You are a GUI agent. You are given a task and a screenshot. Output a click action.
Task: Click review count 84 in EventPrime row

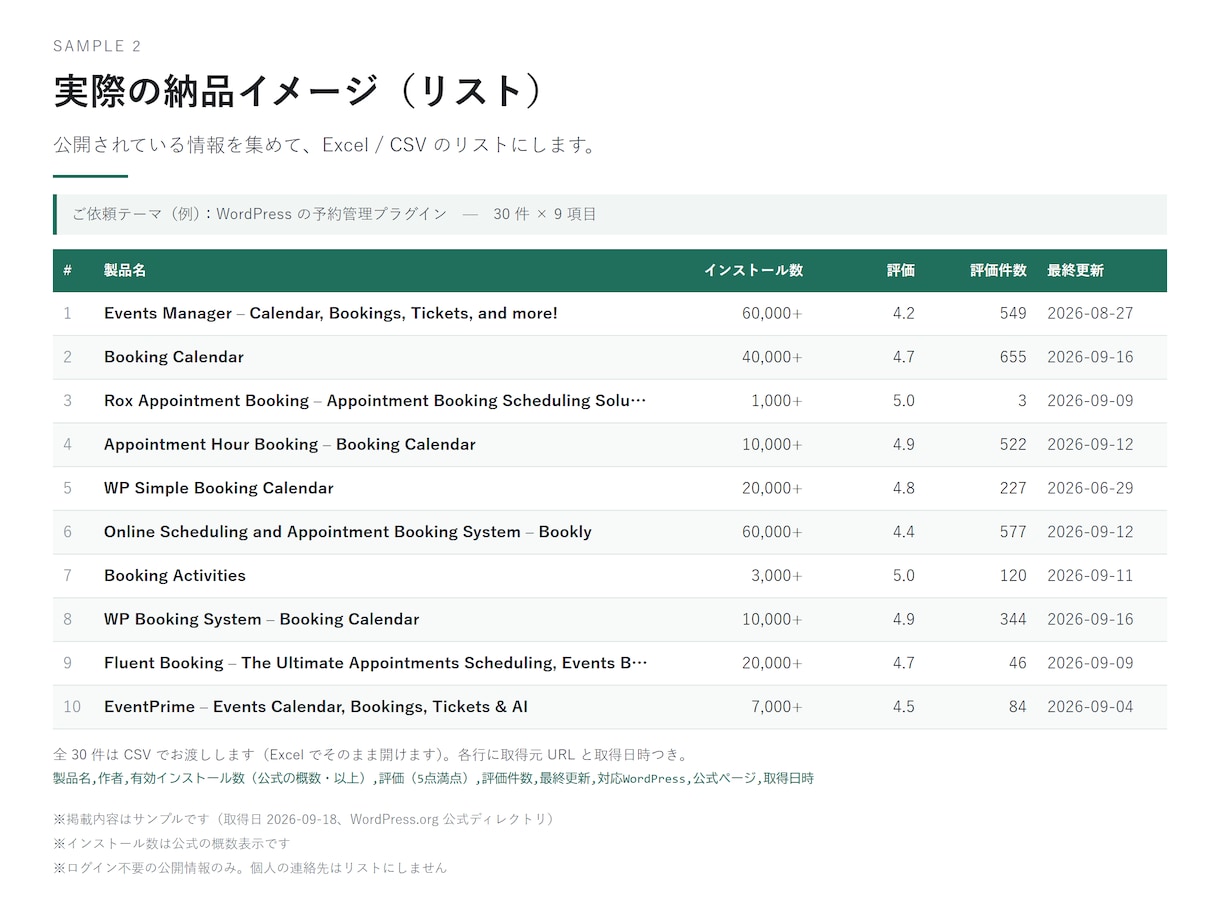pos(1018,707)
